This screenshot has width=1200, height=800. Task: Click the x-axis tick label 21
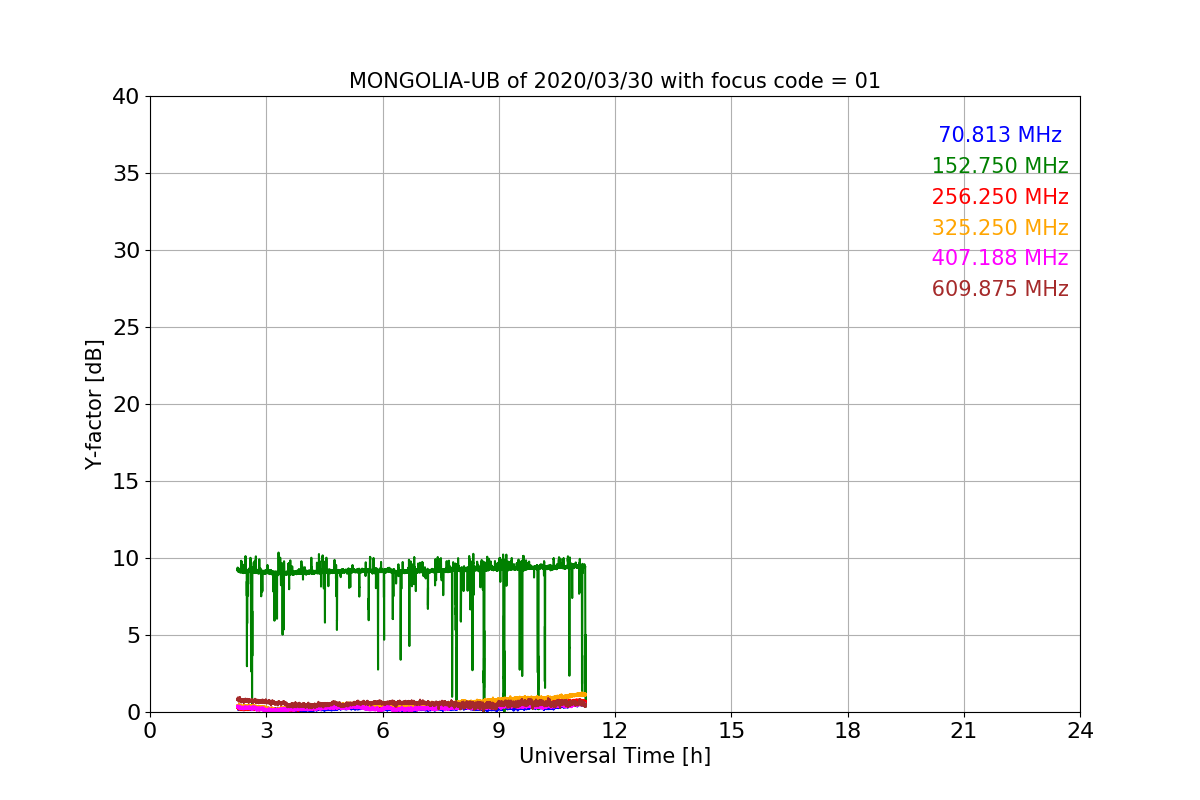[x=963, y=731]
